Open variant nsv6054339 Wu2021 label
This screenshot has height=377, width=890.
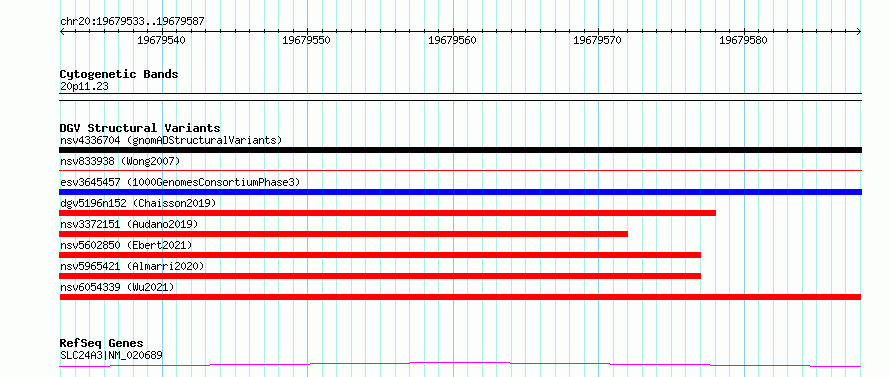point(117,287)
